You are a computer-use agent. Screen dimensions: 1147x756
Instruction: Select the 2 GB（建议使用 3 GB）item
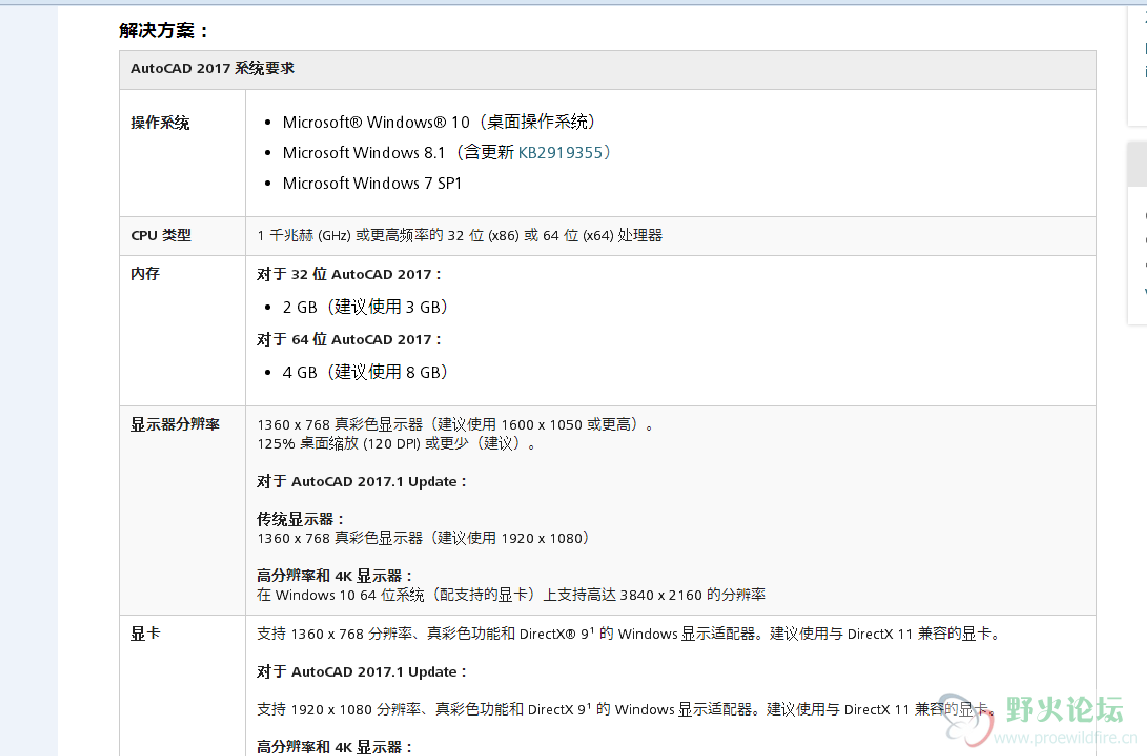click(x=365, y=307)
